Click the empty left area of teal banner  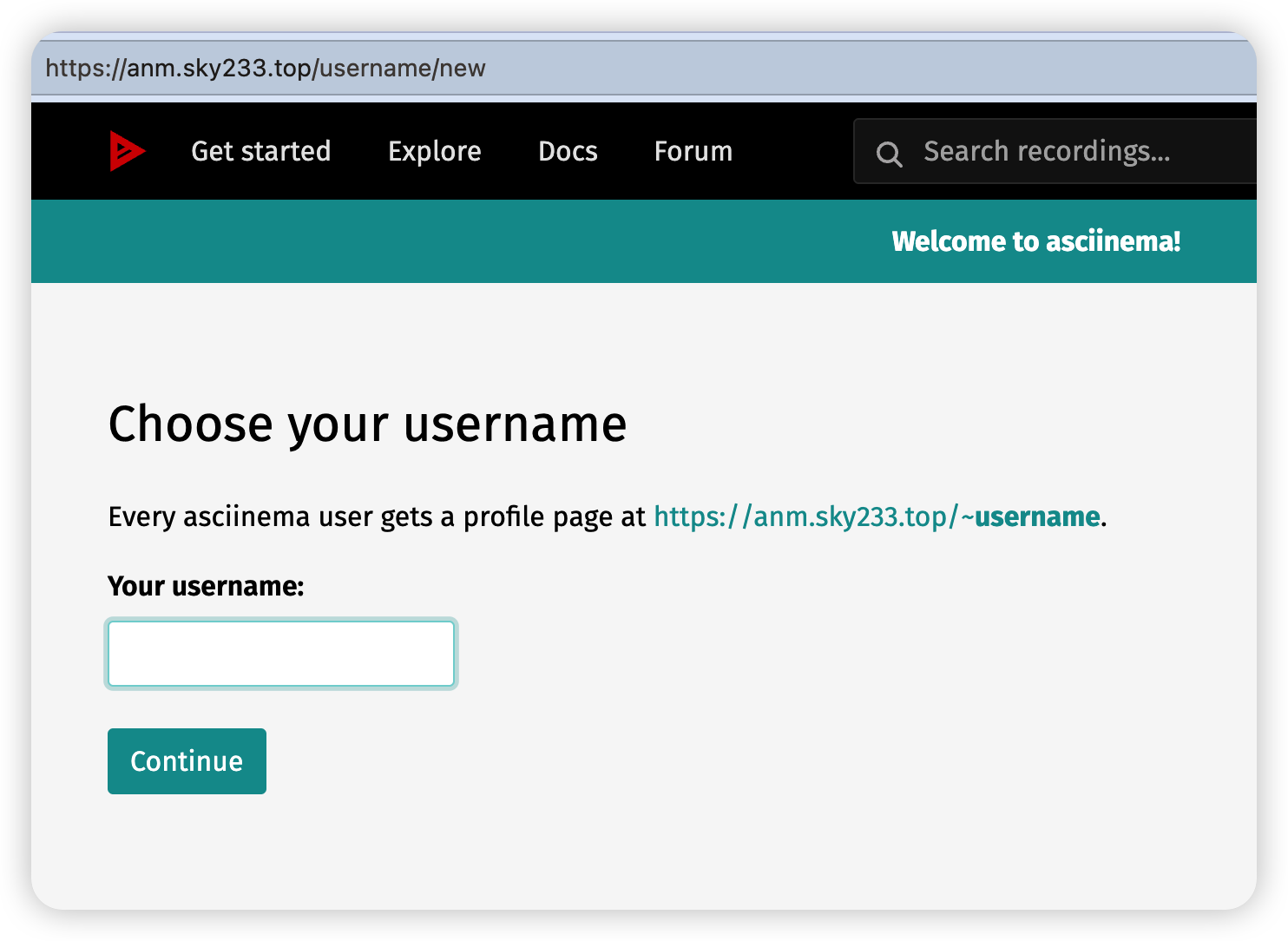click(x=347, y=241)
